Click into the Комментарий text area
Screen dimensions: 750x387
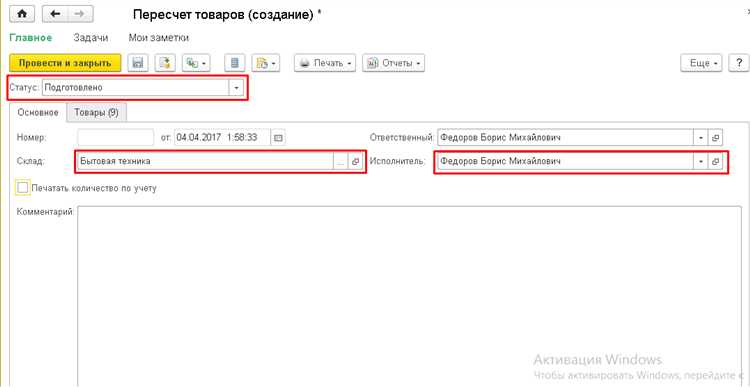409,296
